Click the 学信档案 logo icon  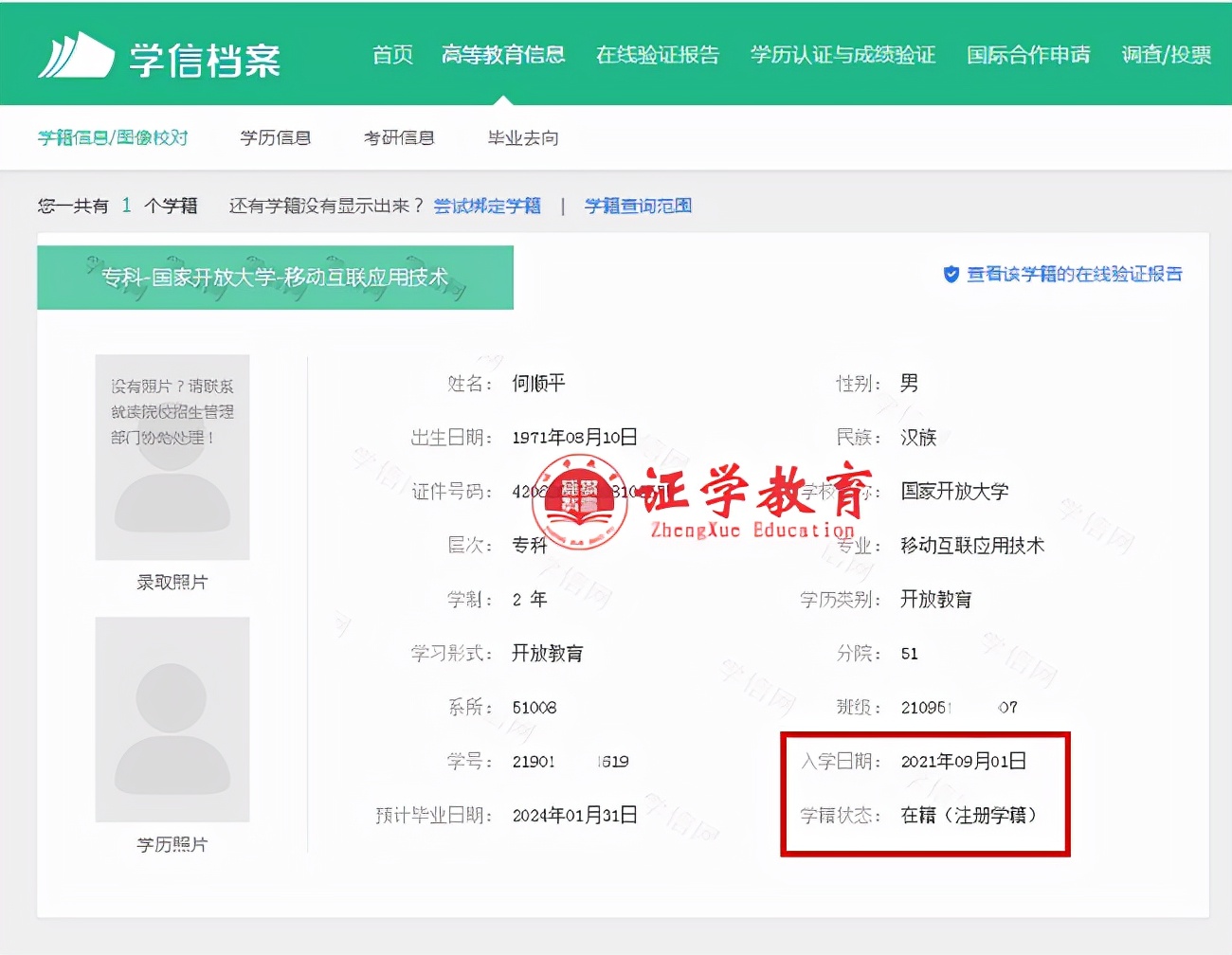point(76,54)
